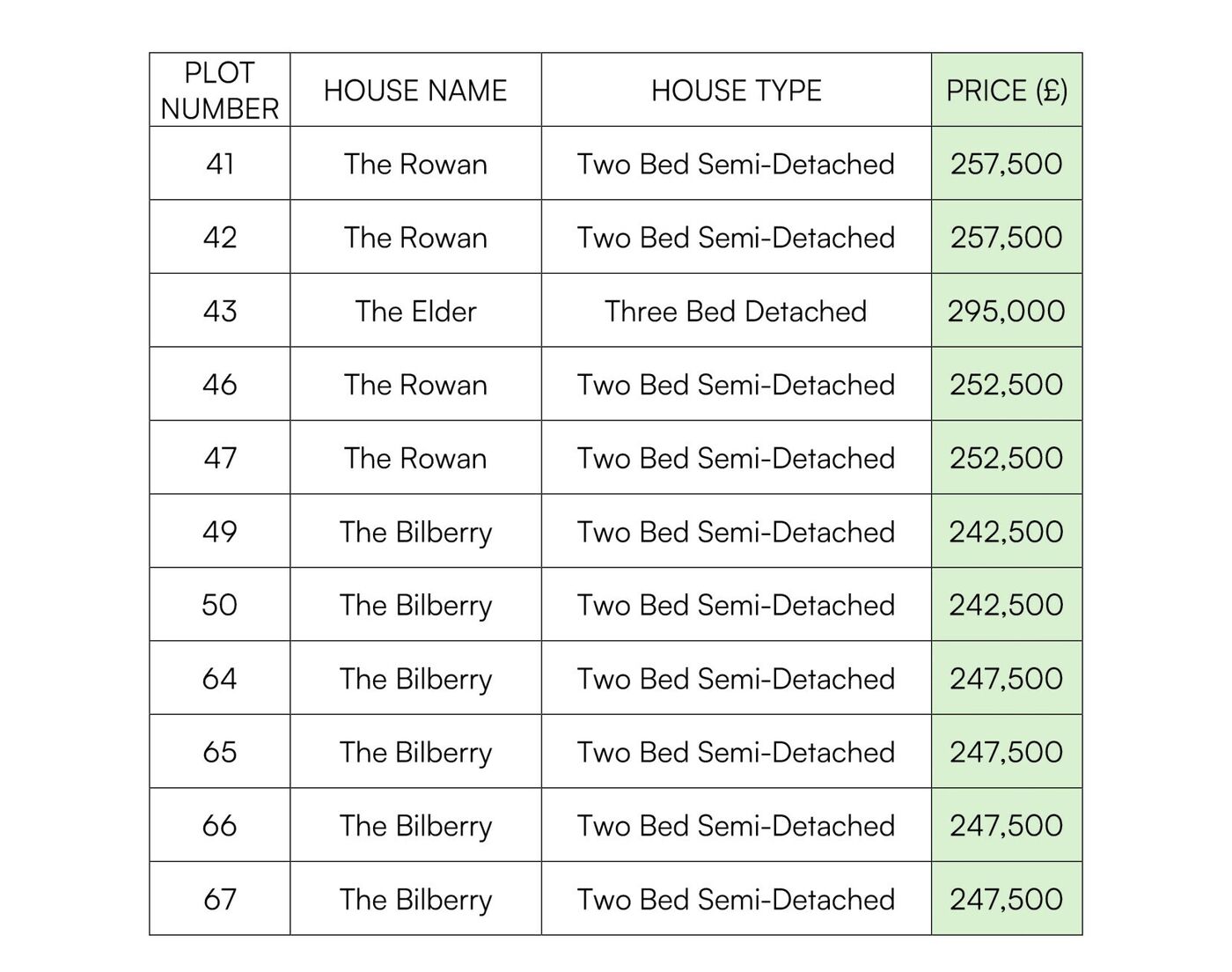Click the HOUSE TYPE column header
This screenshot has height=972, width=1232.
point(736,90)
